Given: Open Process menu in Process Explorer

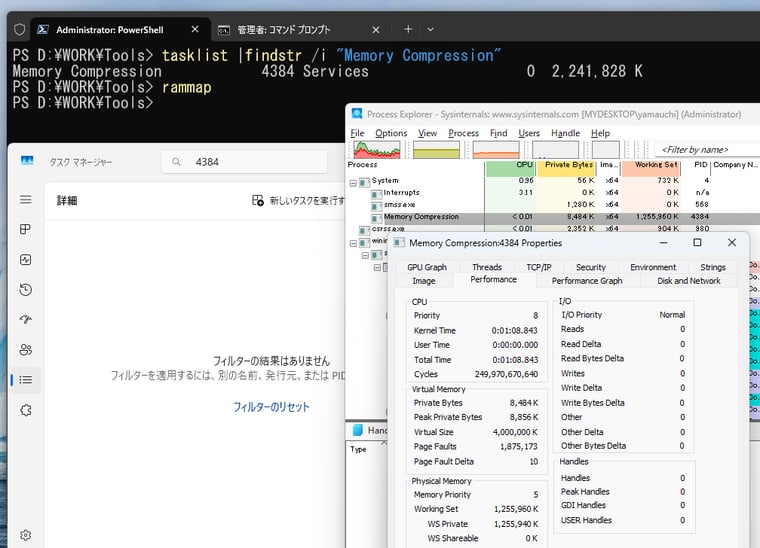Looking at the screenshot, I should coord(463,133).
